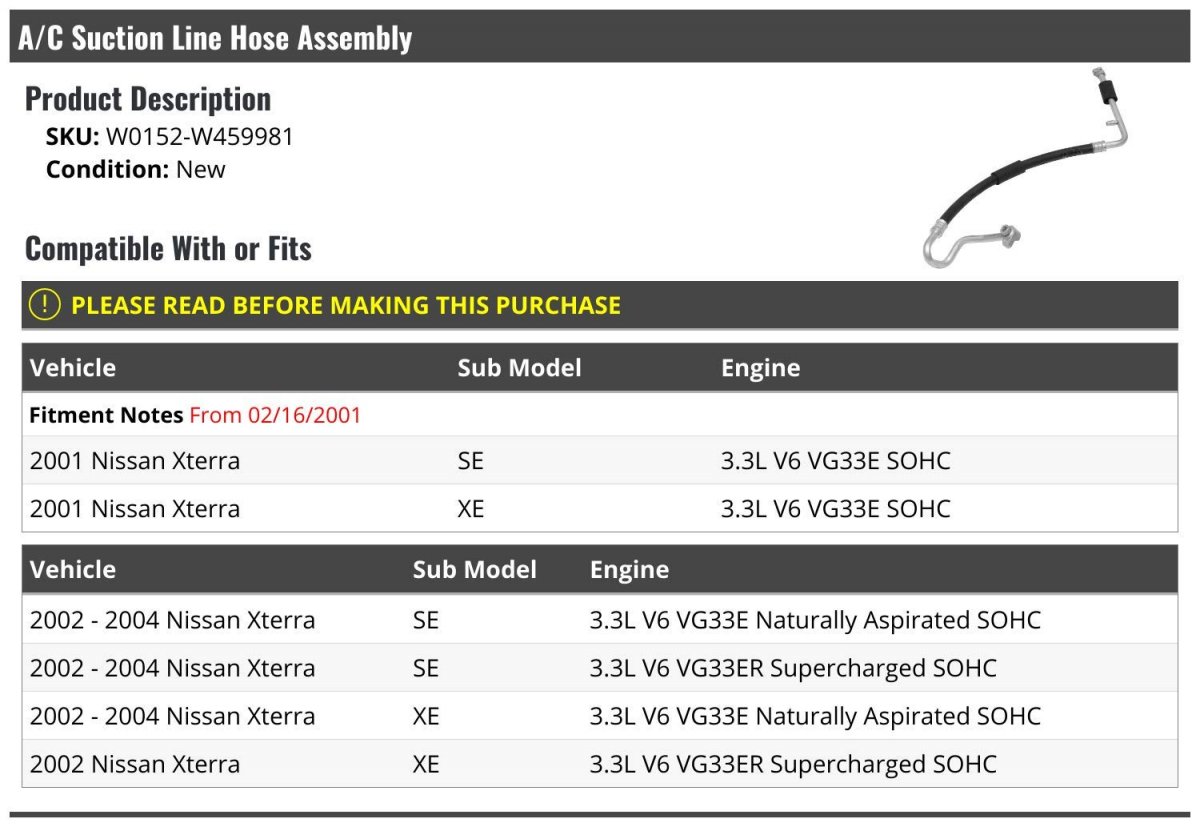
Task: Click the Vehicle header in second table
Action: pos(73,569)
